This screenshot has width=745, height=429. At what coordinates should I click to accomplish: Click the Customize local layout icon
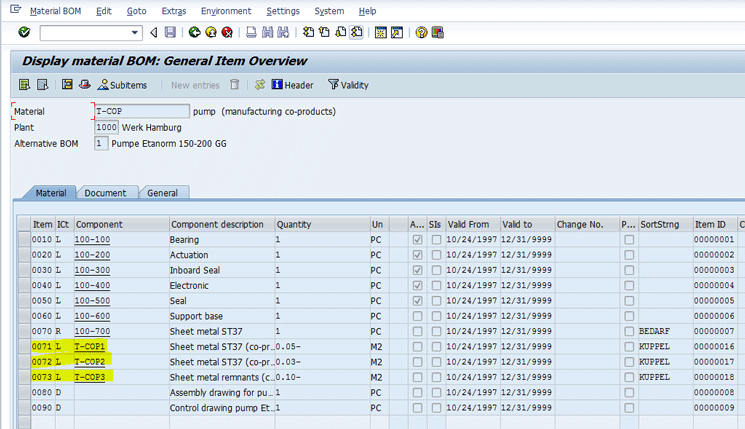438,33
